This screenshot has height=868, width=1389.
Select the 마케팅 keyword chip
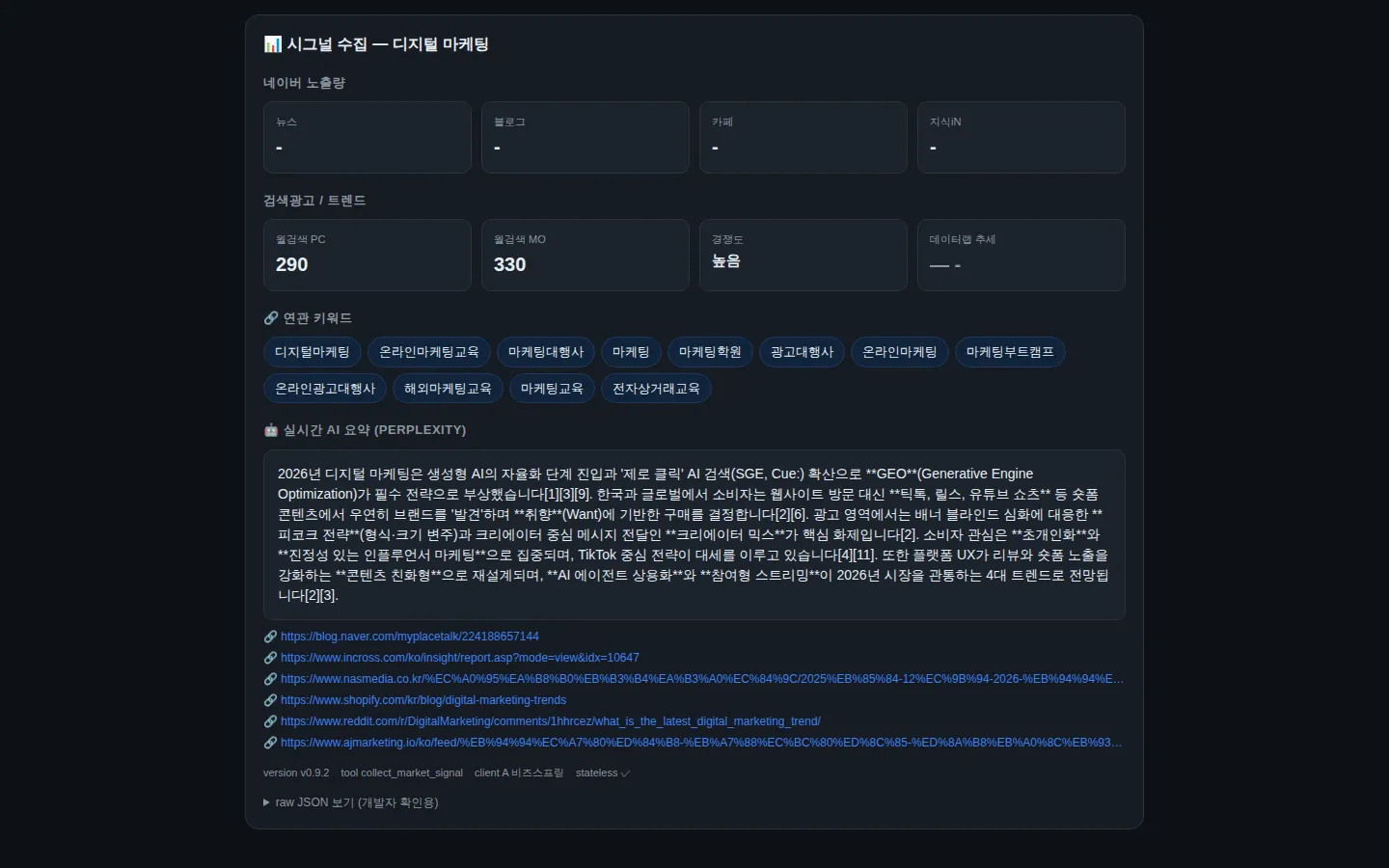click(x=631, y=352)
